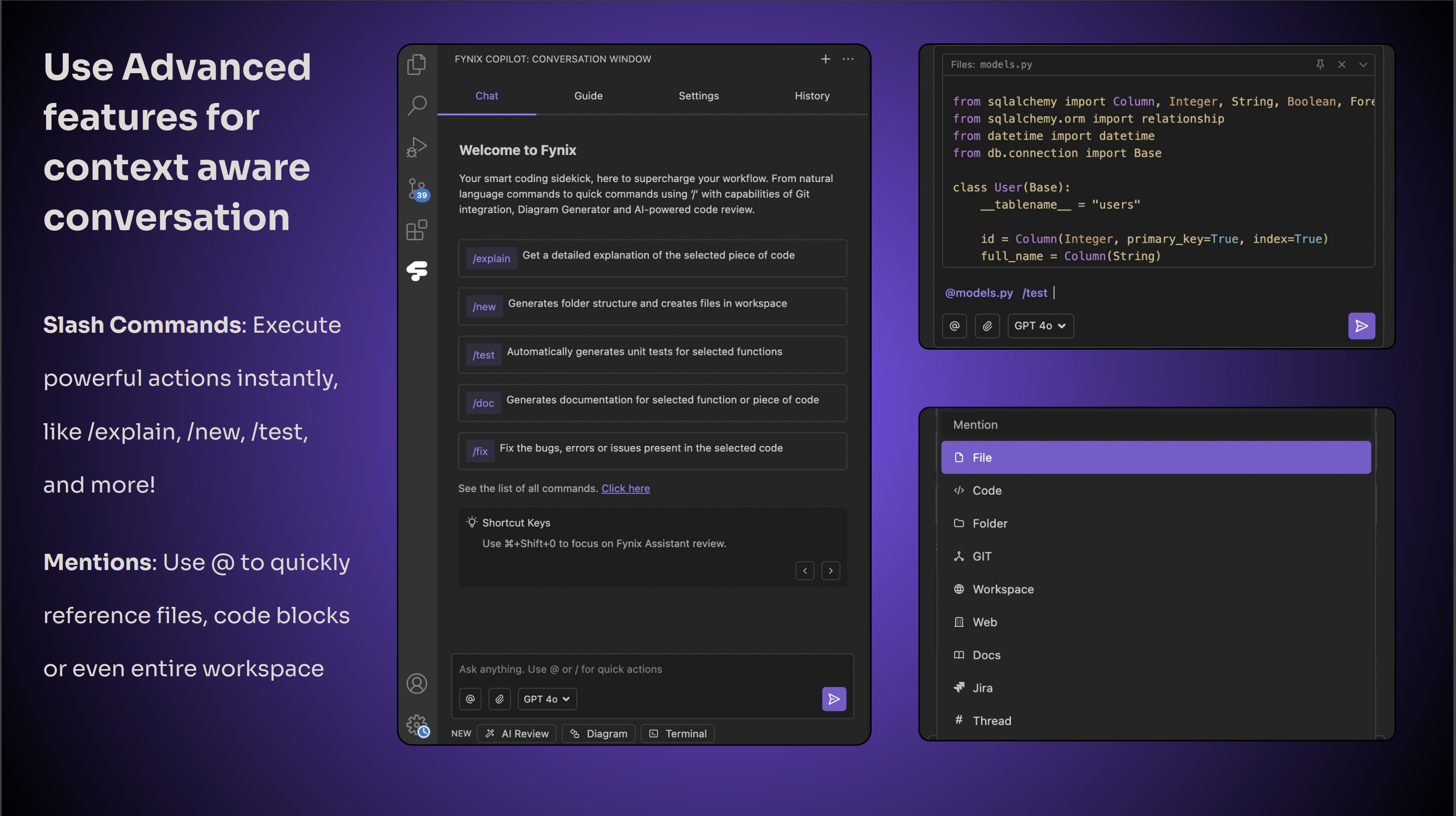This screenshot has height=816, width=1456.
Task: Click the AI Review button
Action: pyautogui.click(x=517, y=734)
